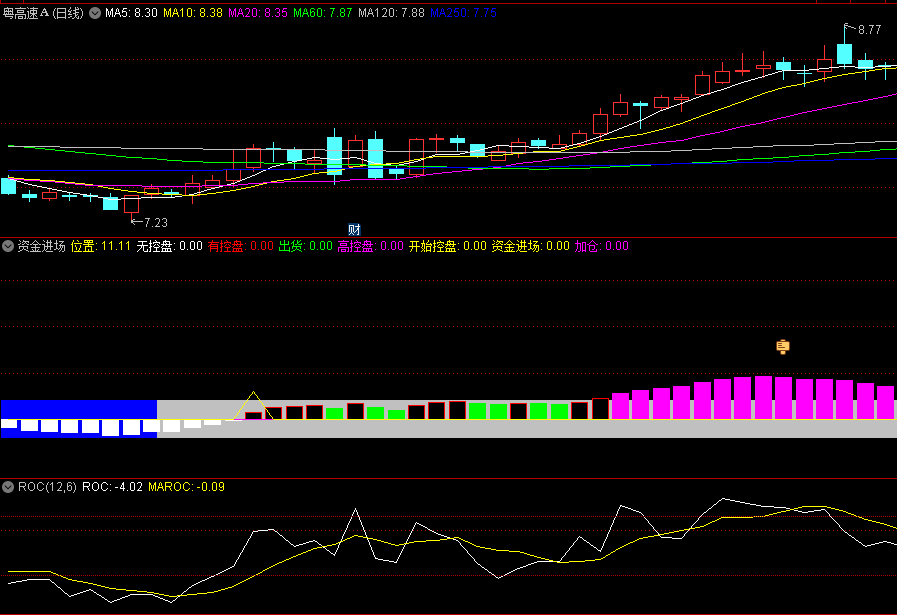Expand the 资金进场 indicator menu arrow
Image resolution: width=897 pixels, height=615 pixels.
pos(8,246)
